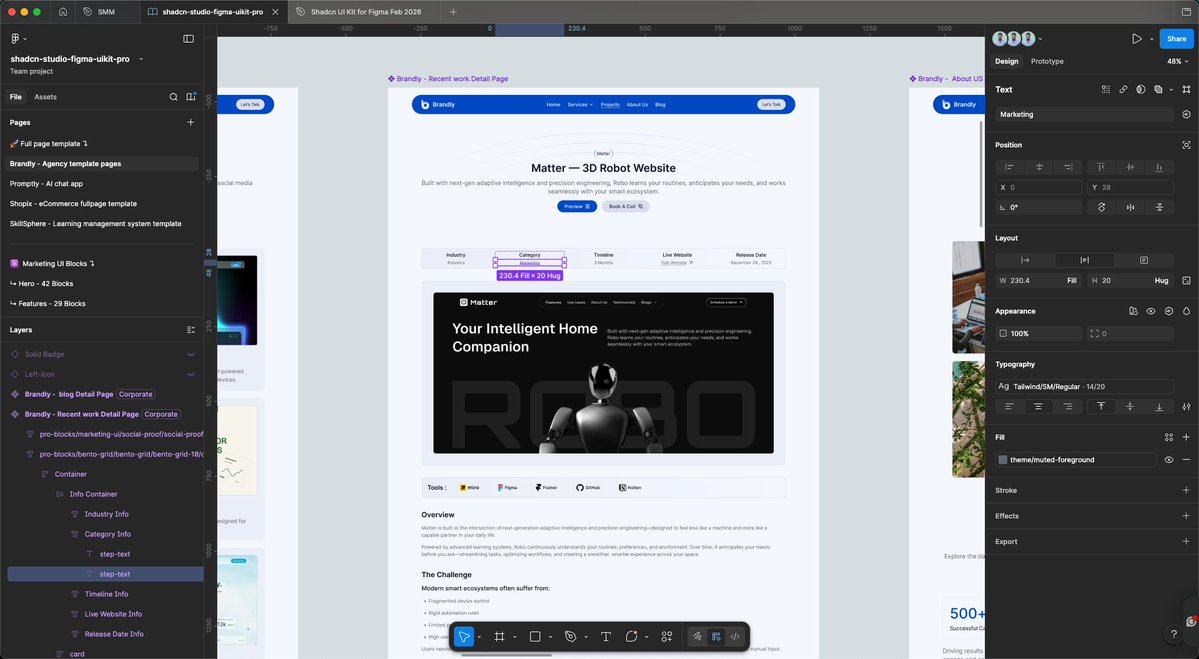Open the type settings sliders icon

[1186, 407]
